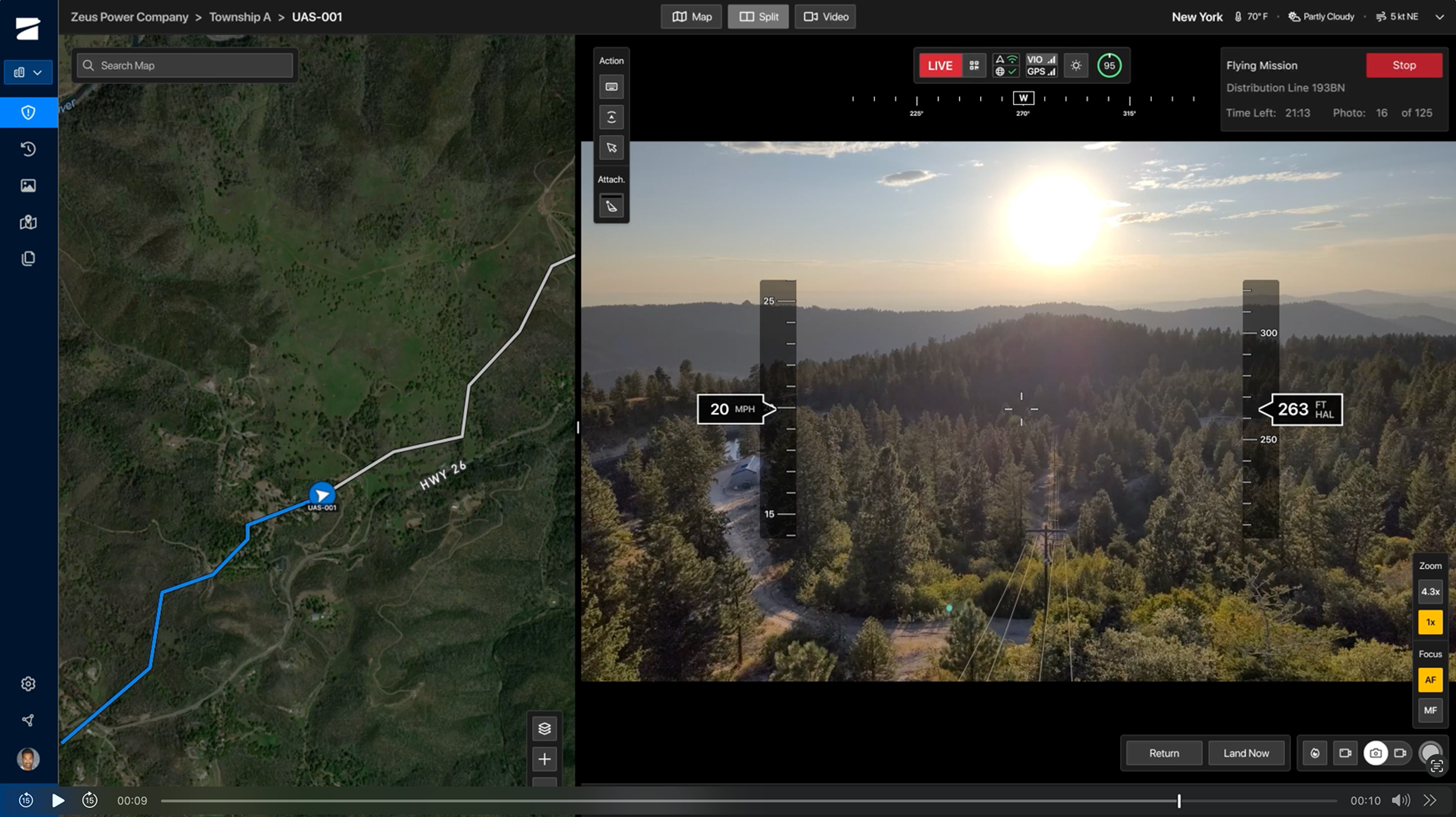
Task: Switch to the Video view tab
Action: click(x=825, y=17)
